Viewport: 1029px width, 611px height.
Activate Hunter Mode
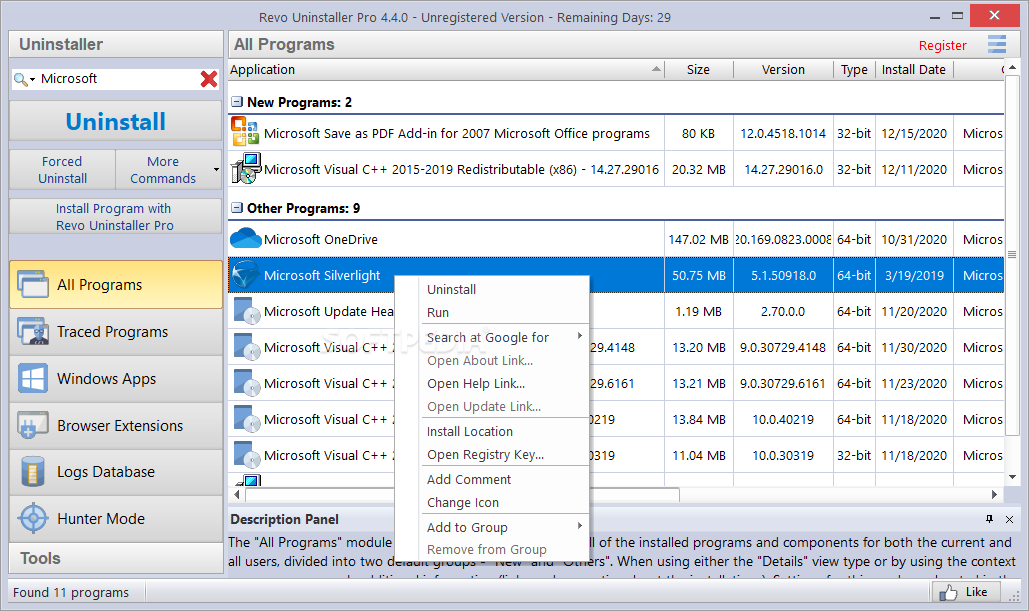[116, 518]
